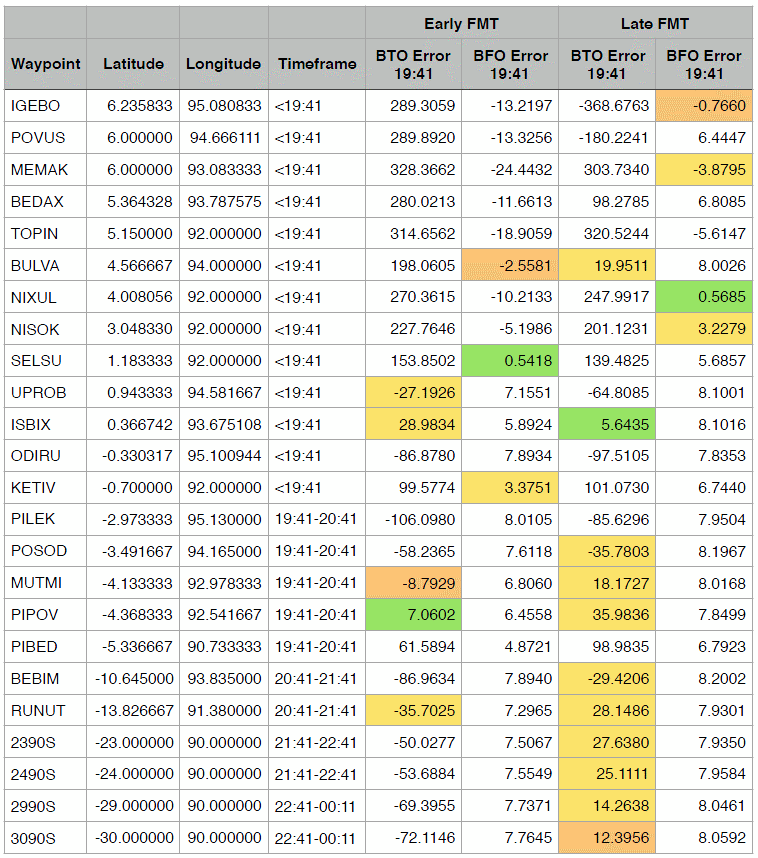Select the MEMAK waypoint cell
This screenshot has height=858, width=758.
pos(45,170)
